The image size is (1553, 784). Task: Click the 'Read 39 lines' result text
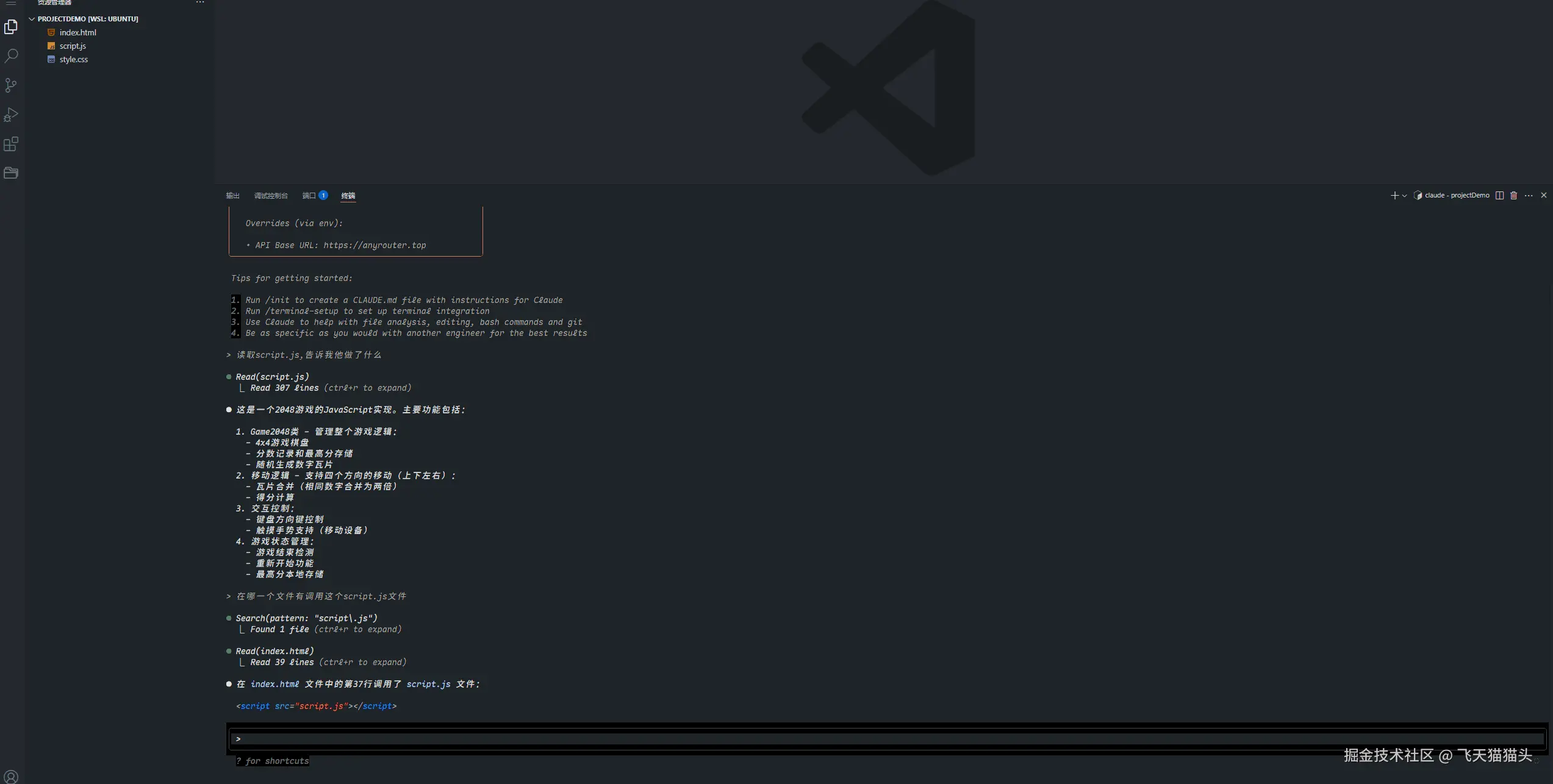282,662
